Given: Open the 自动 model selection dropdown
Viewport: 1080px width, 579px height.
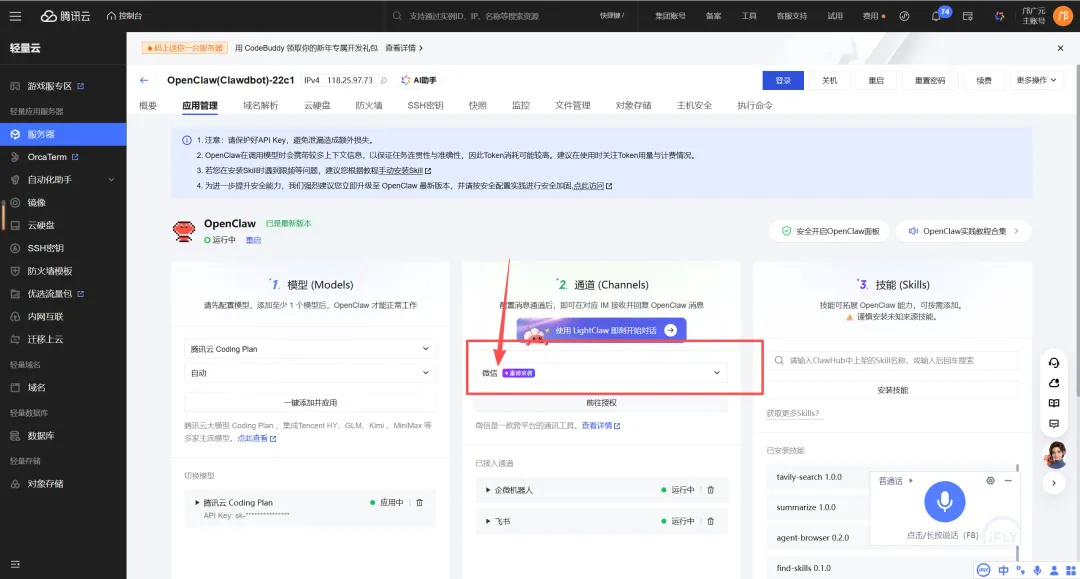Looking at the screenshot, I should point(310,373).
